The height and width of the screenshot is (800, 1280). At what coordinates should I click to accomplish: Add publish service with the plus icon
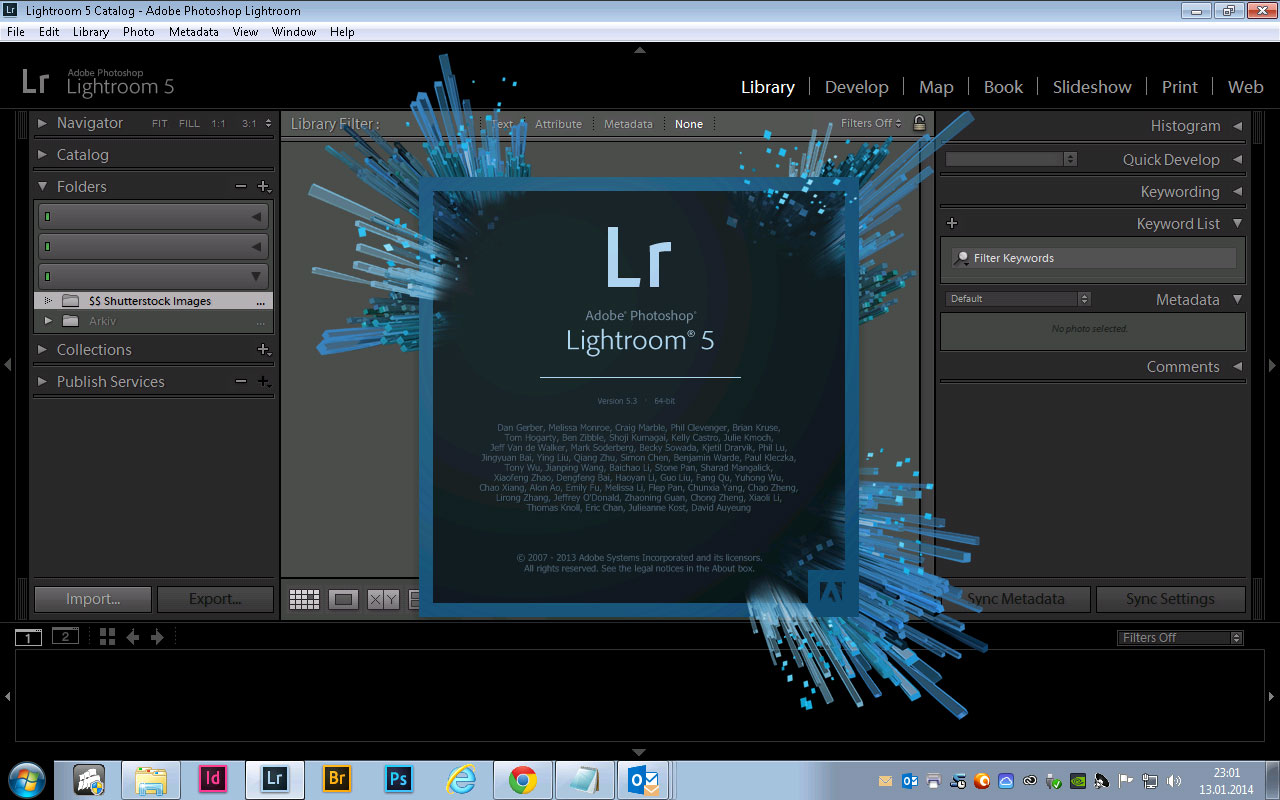point(264,382)
